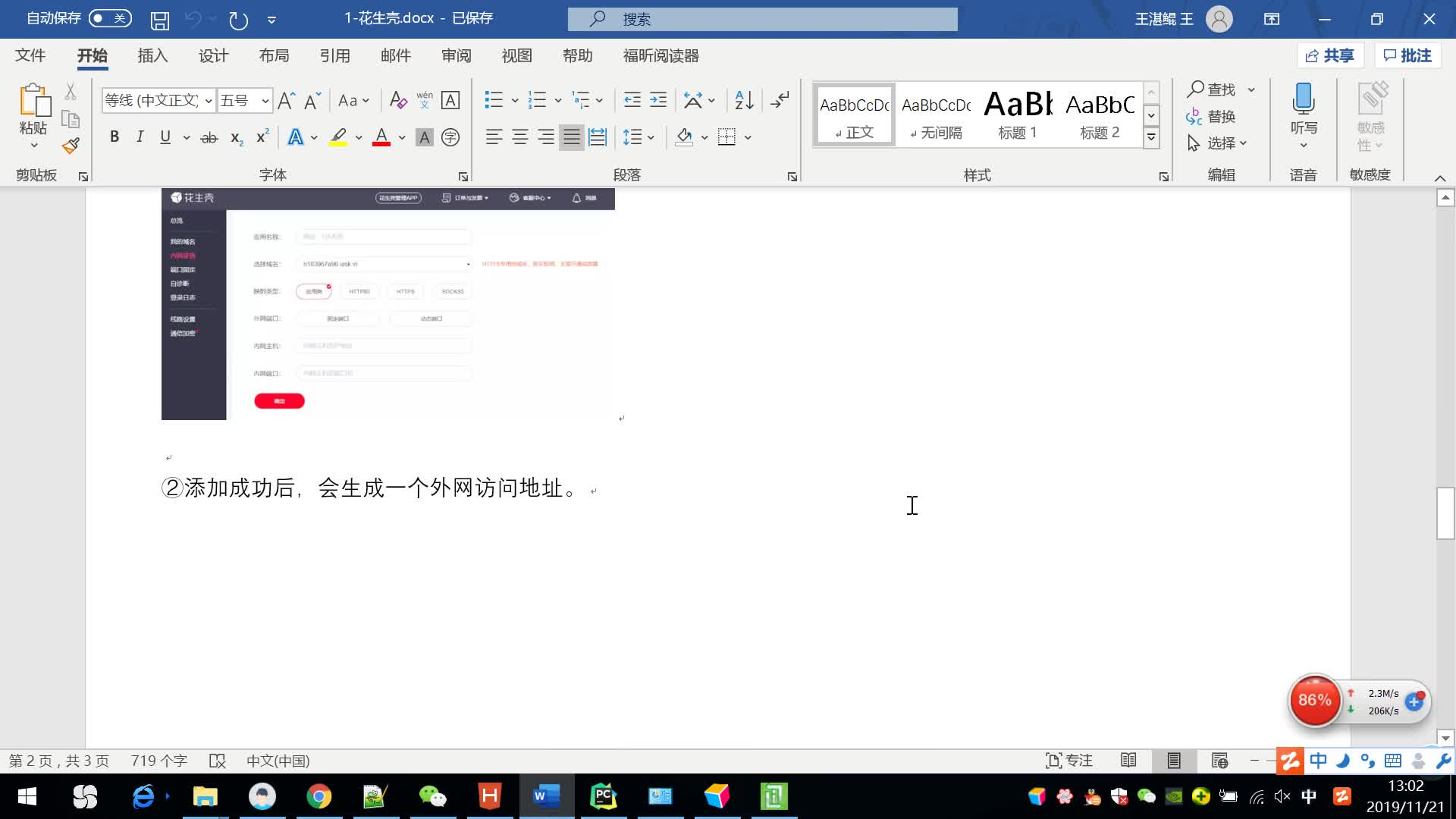1456x819 pixels.
Task: Open the Design ribbon tab
Action: (213, 55)
